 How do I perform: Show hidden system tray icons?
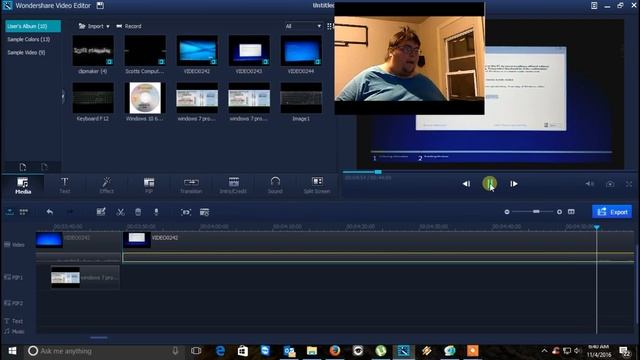[x=544, y=351]
